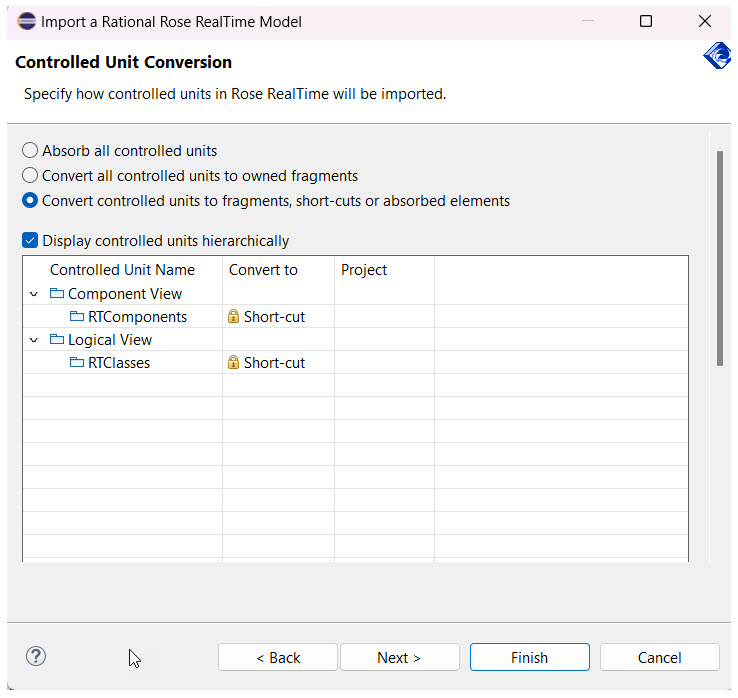Click the Controlled Unit Name column header
Image resolution: width=738 pixels, height=698 pixels.
coord(122,270)
